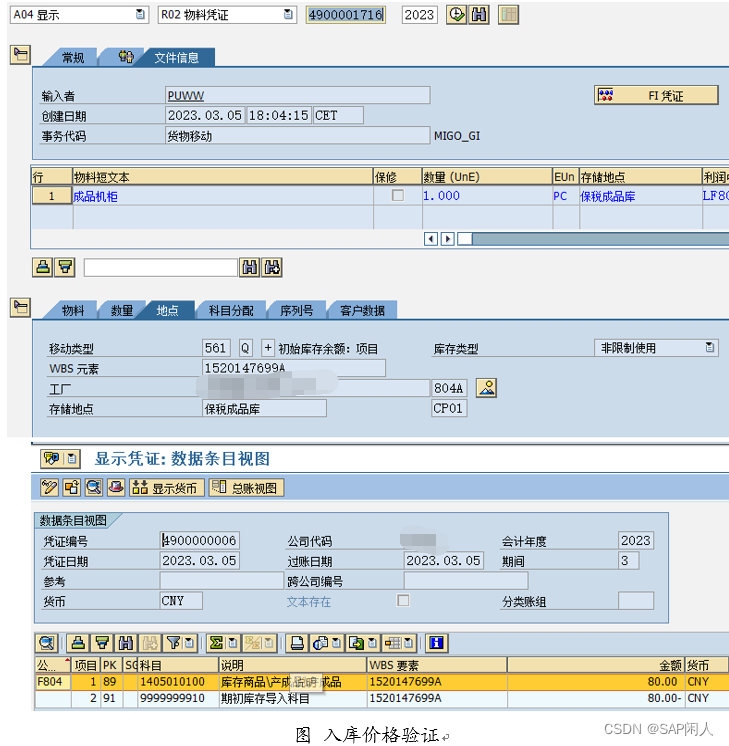Click the PUWW user link

(x=186, y=96)
